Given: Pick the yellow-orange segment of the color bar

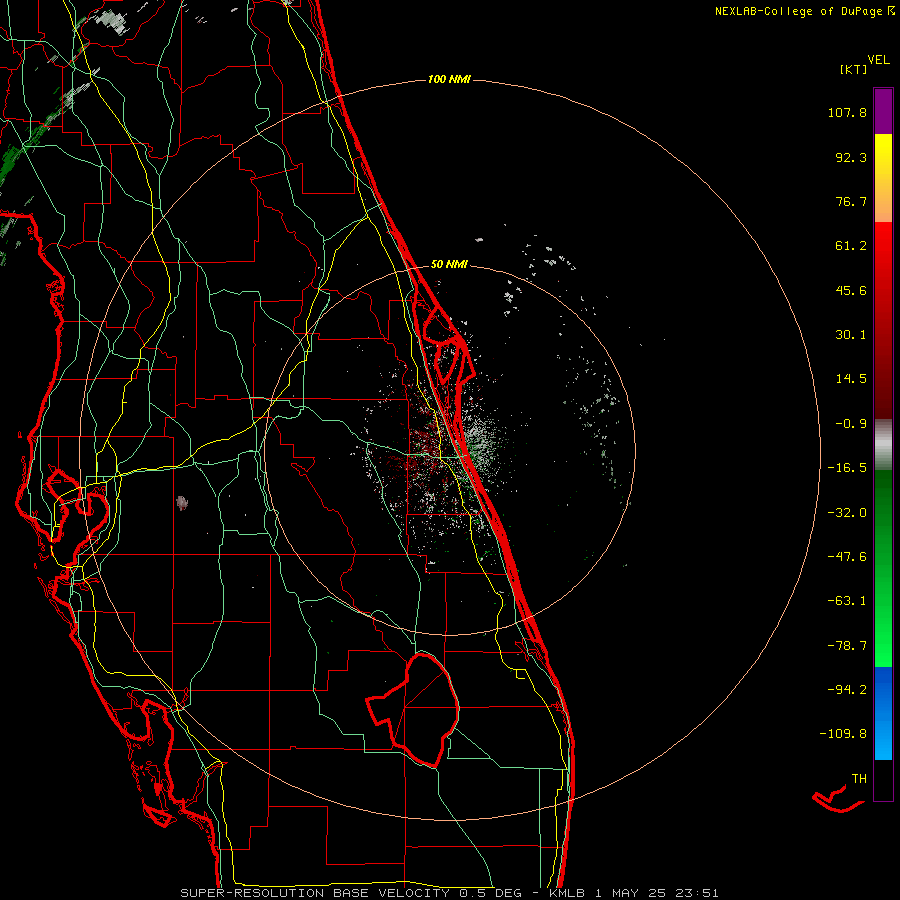Looking at the screenshot, I should click(x=883, y=178).
